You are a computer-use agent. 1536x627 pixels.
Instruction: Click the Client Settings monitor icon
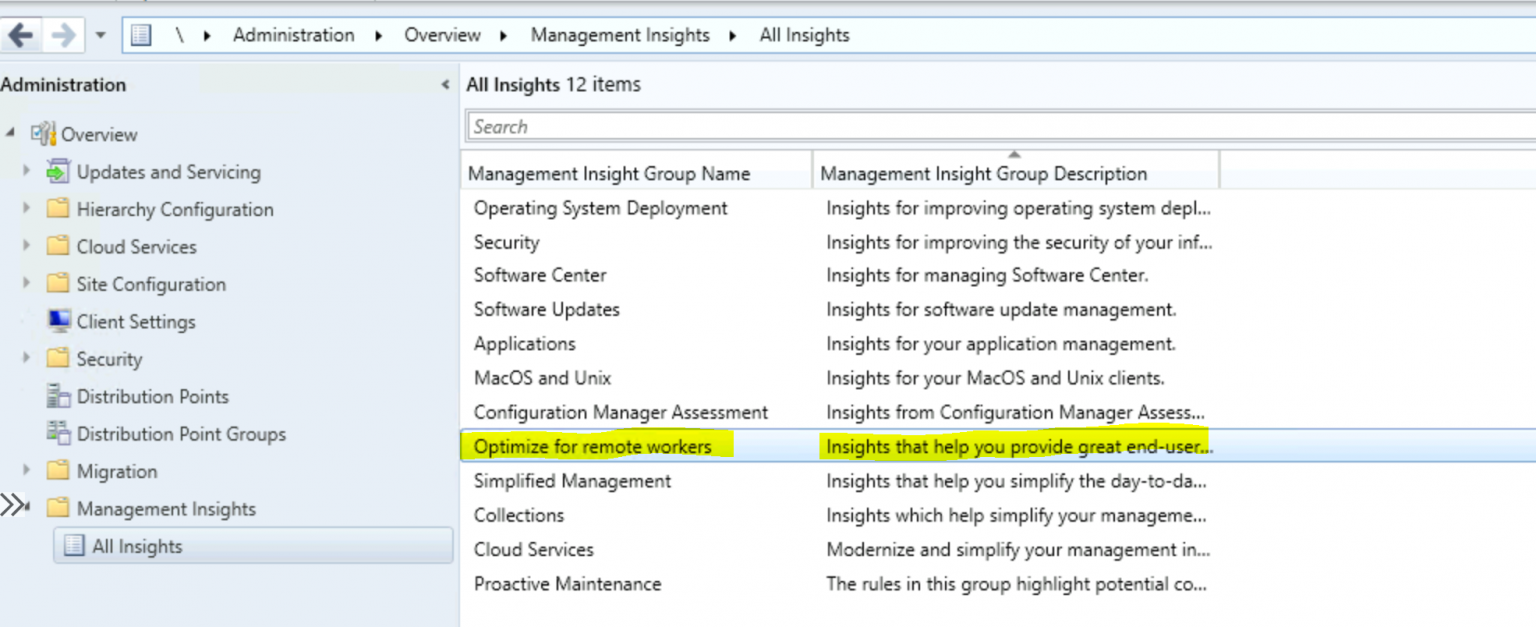click(60, 321)
